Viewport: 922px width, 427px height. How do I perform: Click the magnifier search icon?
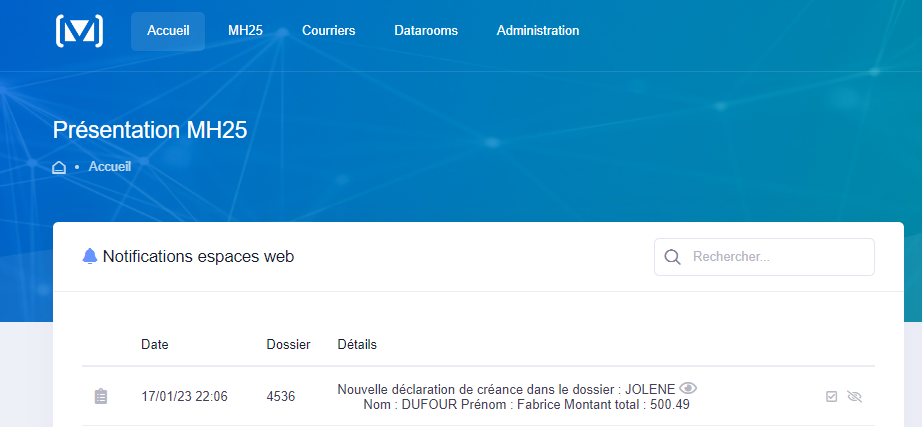click(x=672, y=257)
